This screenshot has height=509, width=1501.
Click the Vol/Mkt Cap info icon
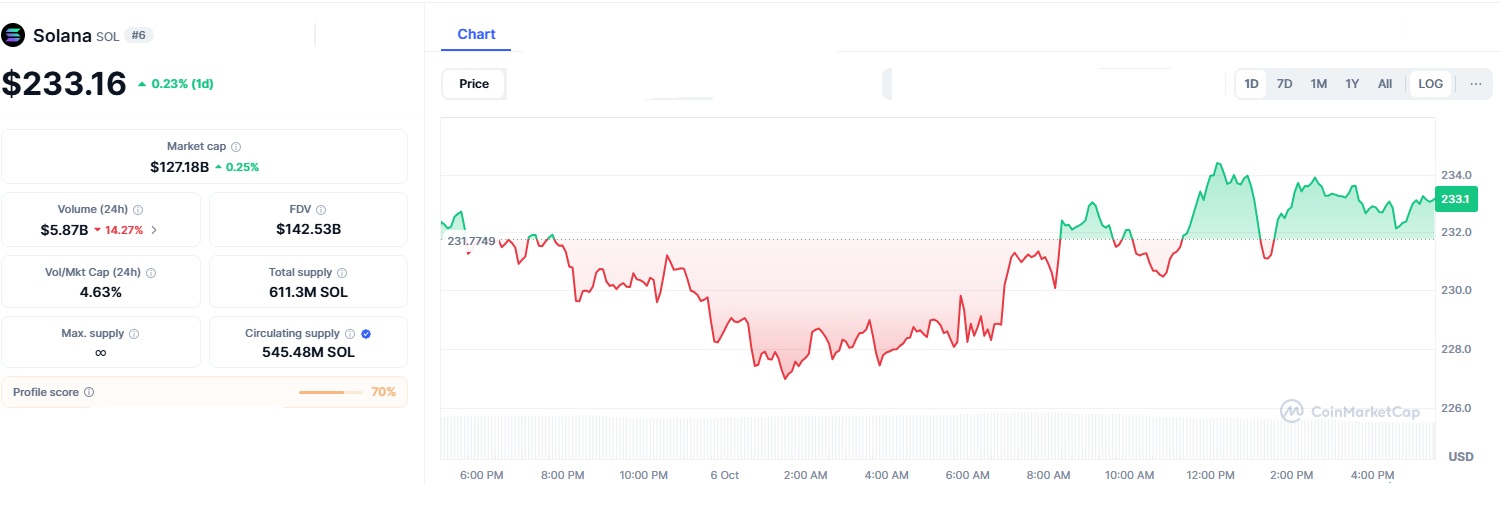point(150,273)
